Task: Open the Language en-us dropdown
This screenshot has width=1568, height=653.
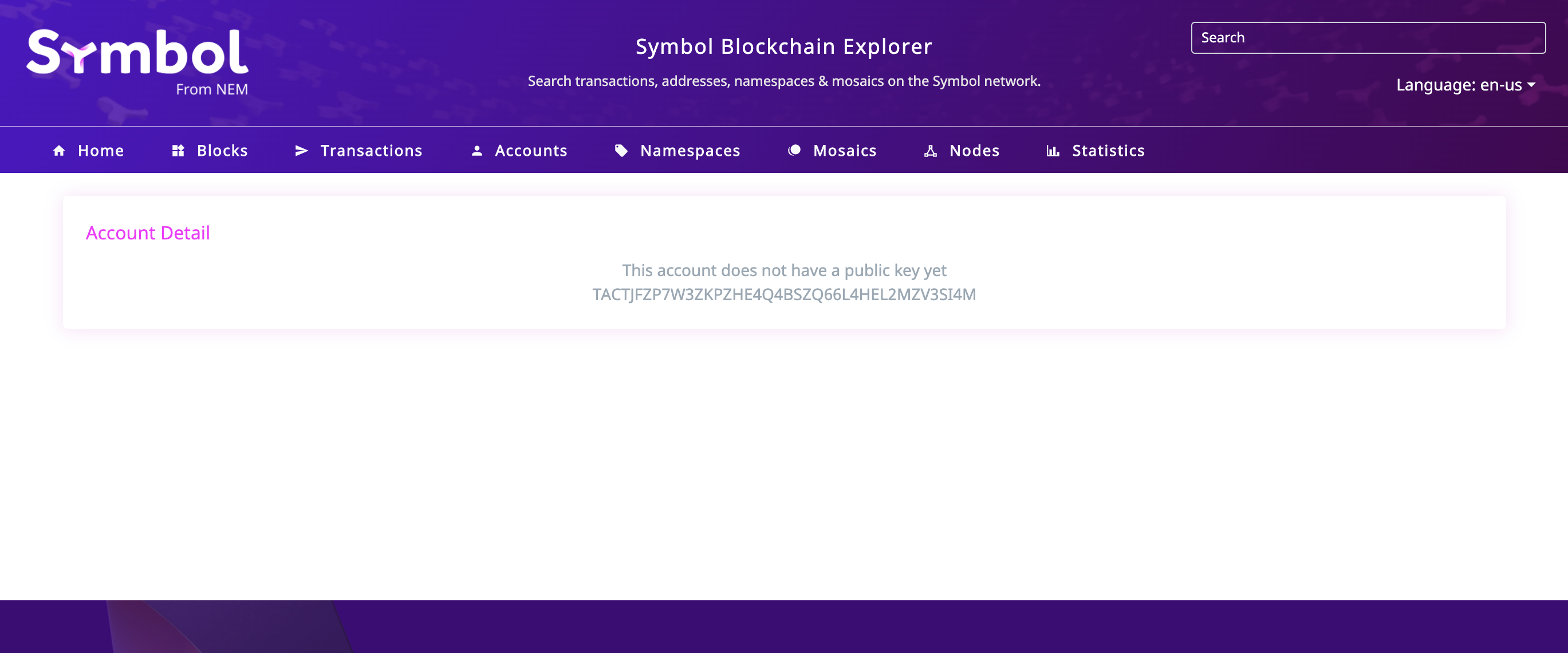Action: pyautogui.click(x=1465, y=85)
